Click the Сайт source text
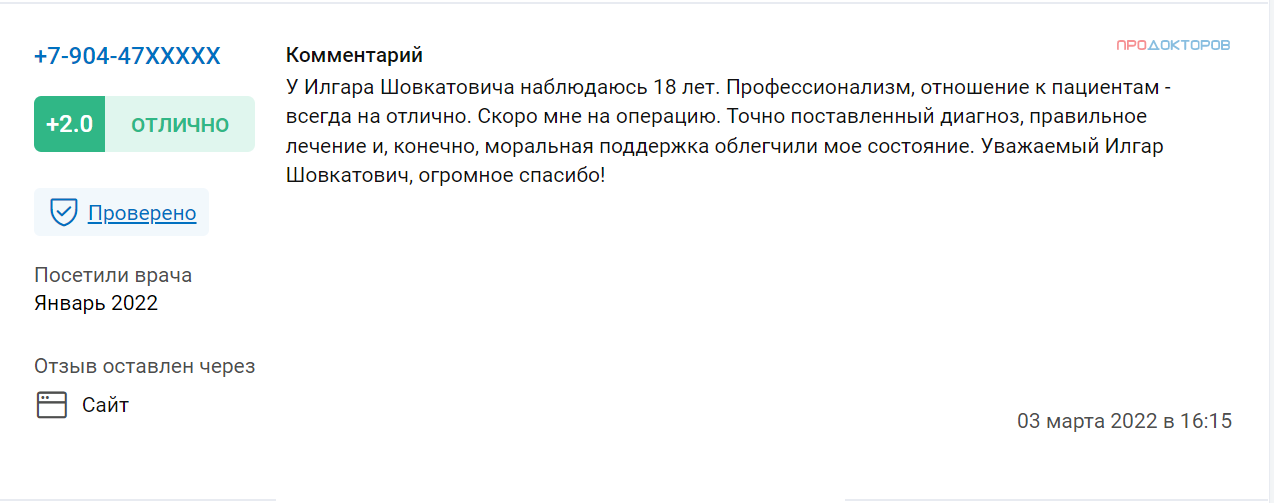1274x503 pixels. 106,405
